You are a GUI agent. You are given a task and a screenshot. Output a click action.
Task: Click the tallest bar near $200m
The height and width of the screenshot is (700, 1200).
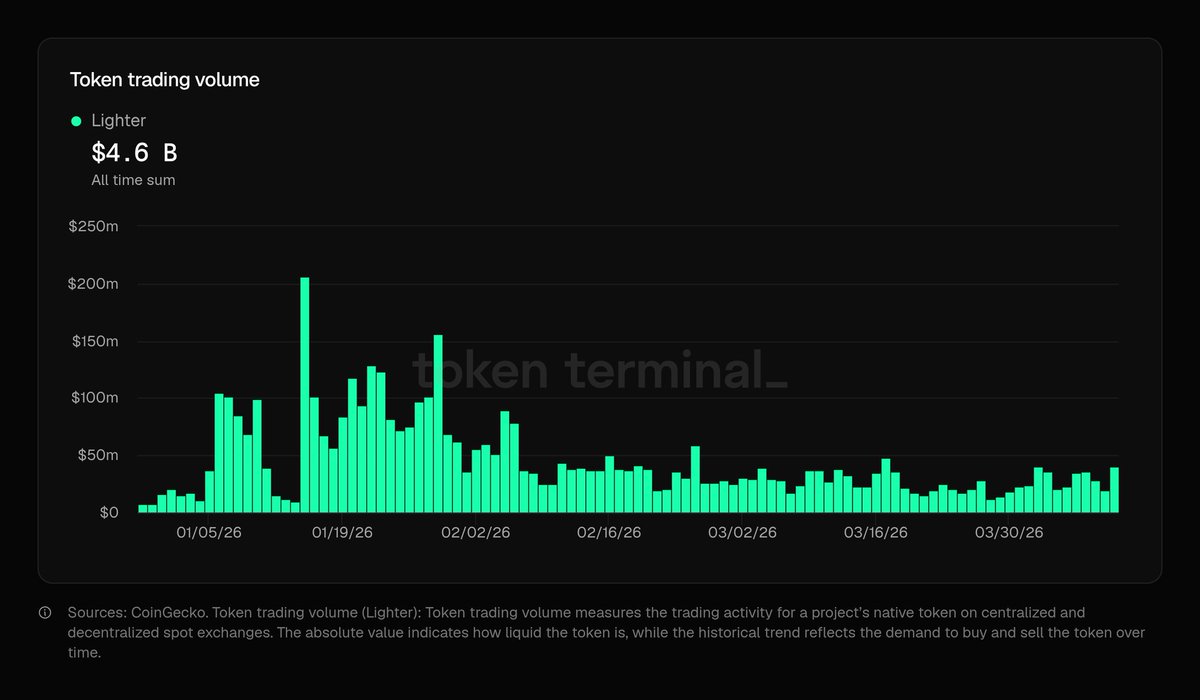pos(305,395)
